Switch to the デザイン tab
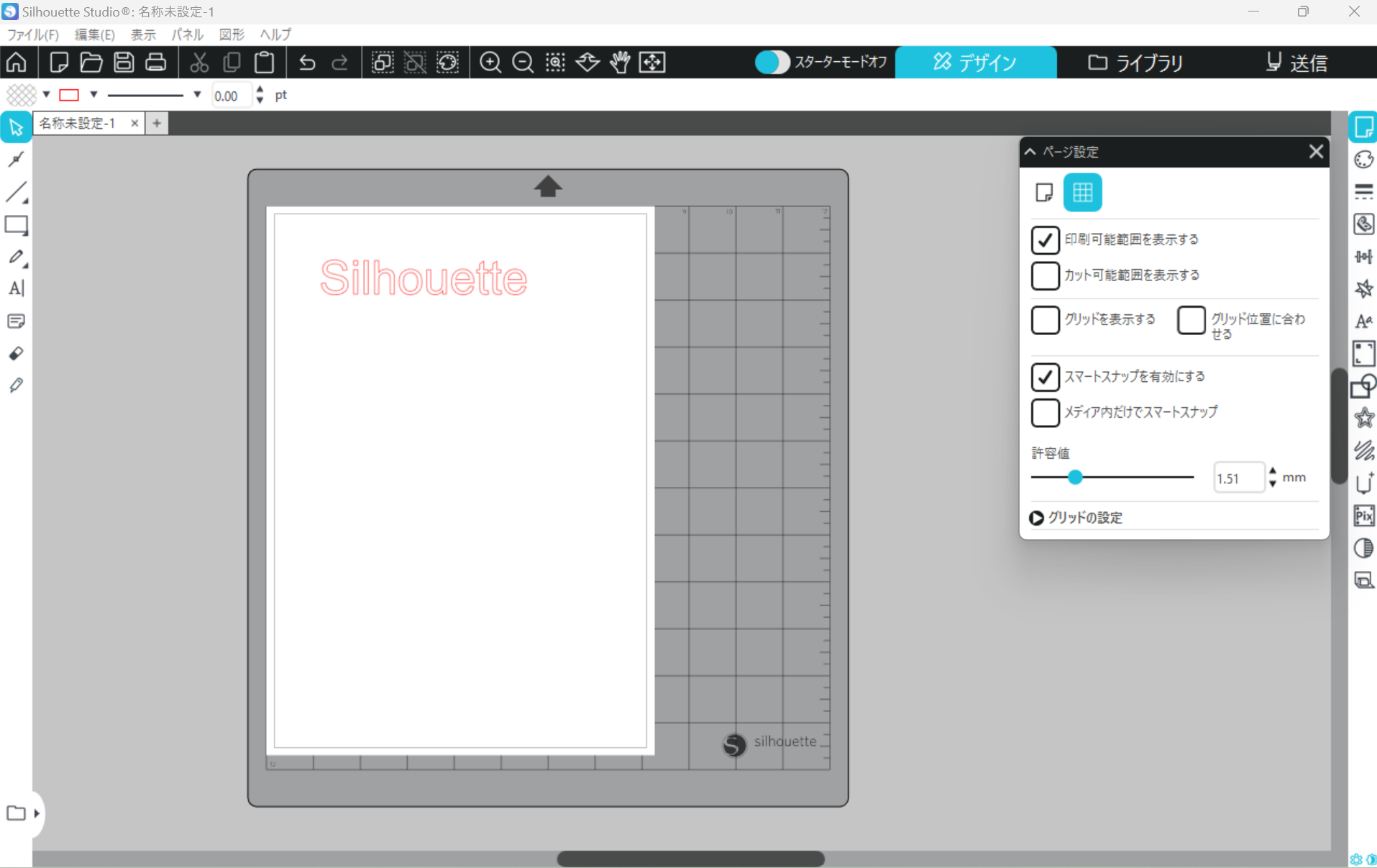Screen dimensions: 1377x868 pos(976,63)
